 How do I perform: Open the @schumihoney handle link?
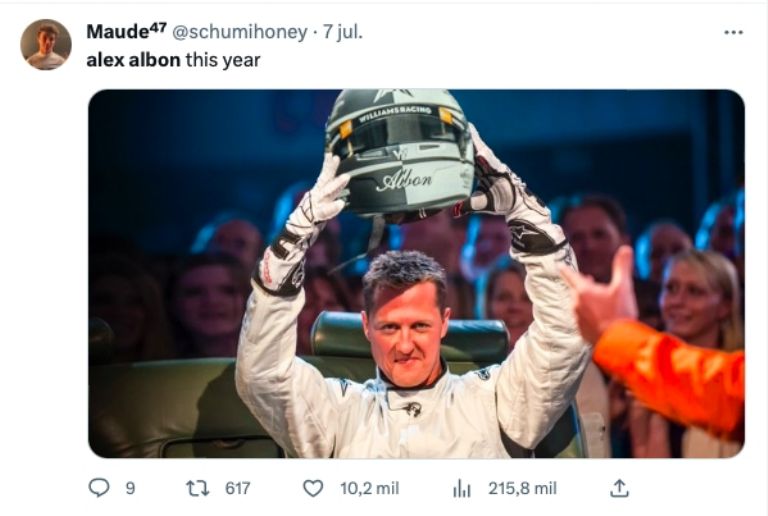click(x=239, y=32)
